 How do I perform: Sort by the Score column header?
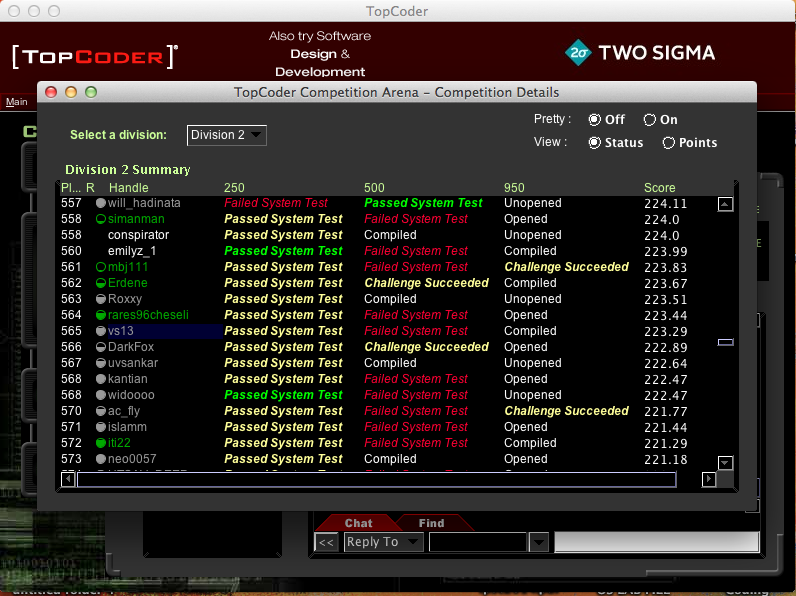click(659, 188)
